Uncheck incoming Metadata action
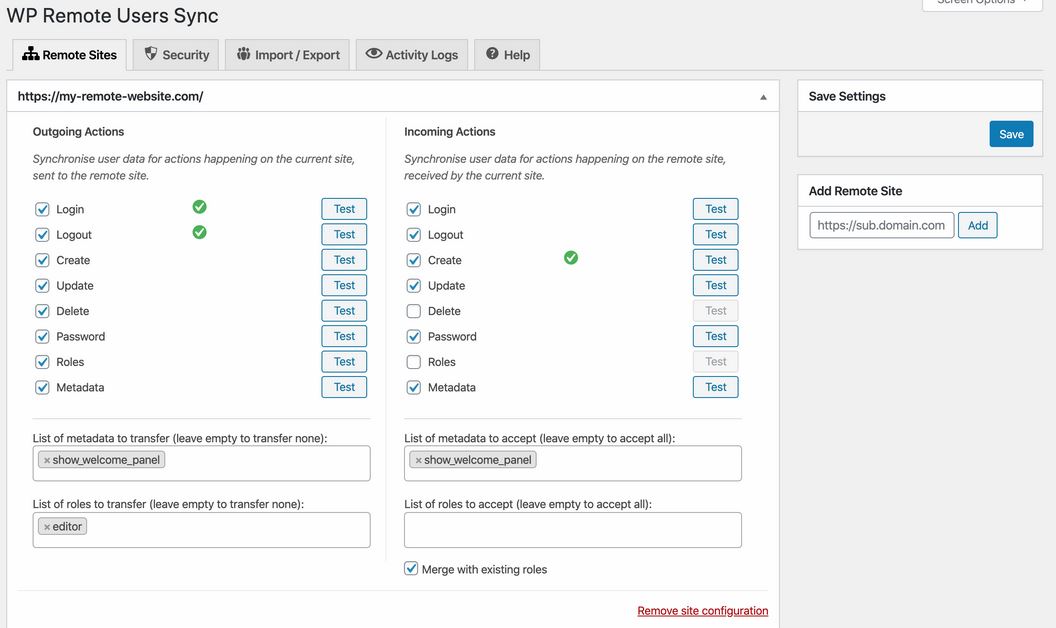1056x628 pixels. tap(414, 388)
